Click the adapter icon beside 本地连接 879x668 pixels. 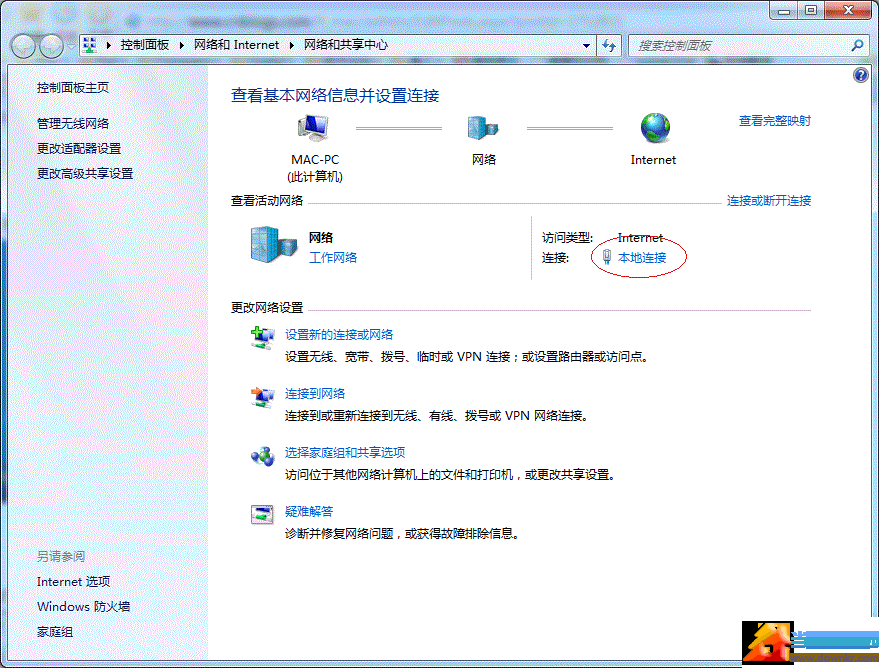tap(607, 257)
